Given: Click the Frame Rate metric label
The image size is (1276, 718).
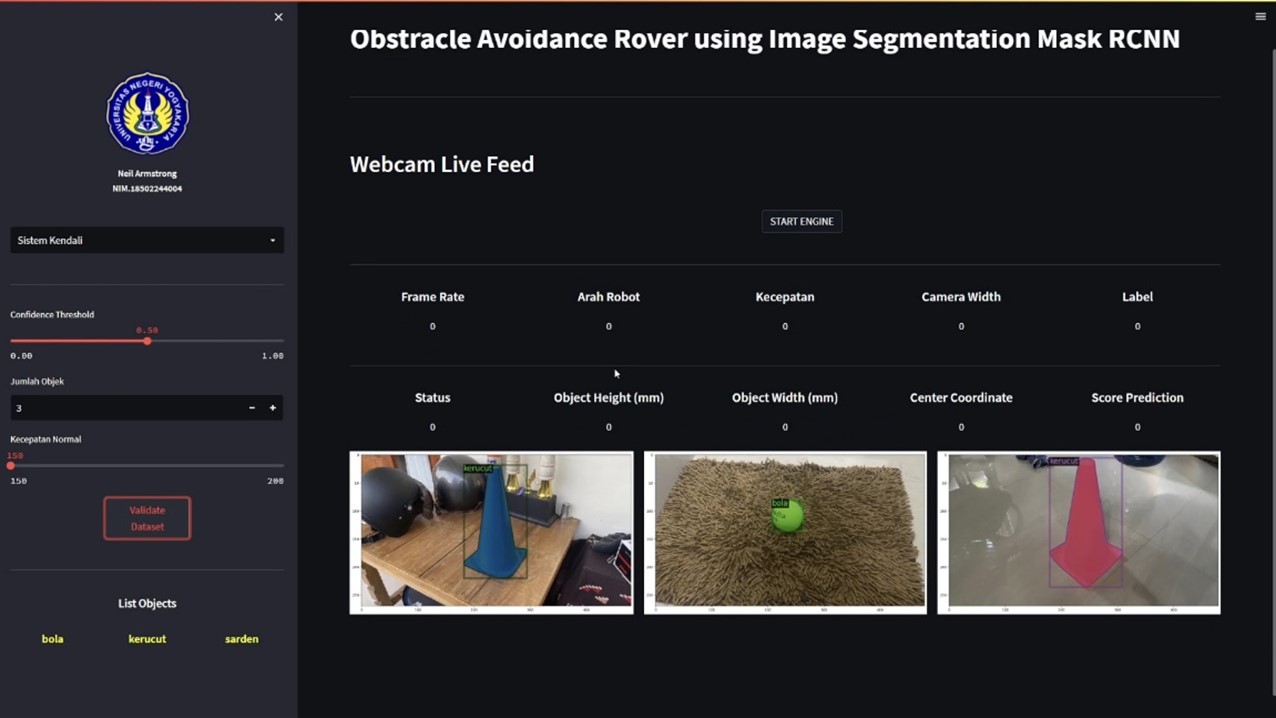Looking at the screenshot, I should point(433,297).
